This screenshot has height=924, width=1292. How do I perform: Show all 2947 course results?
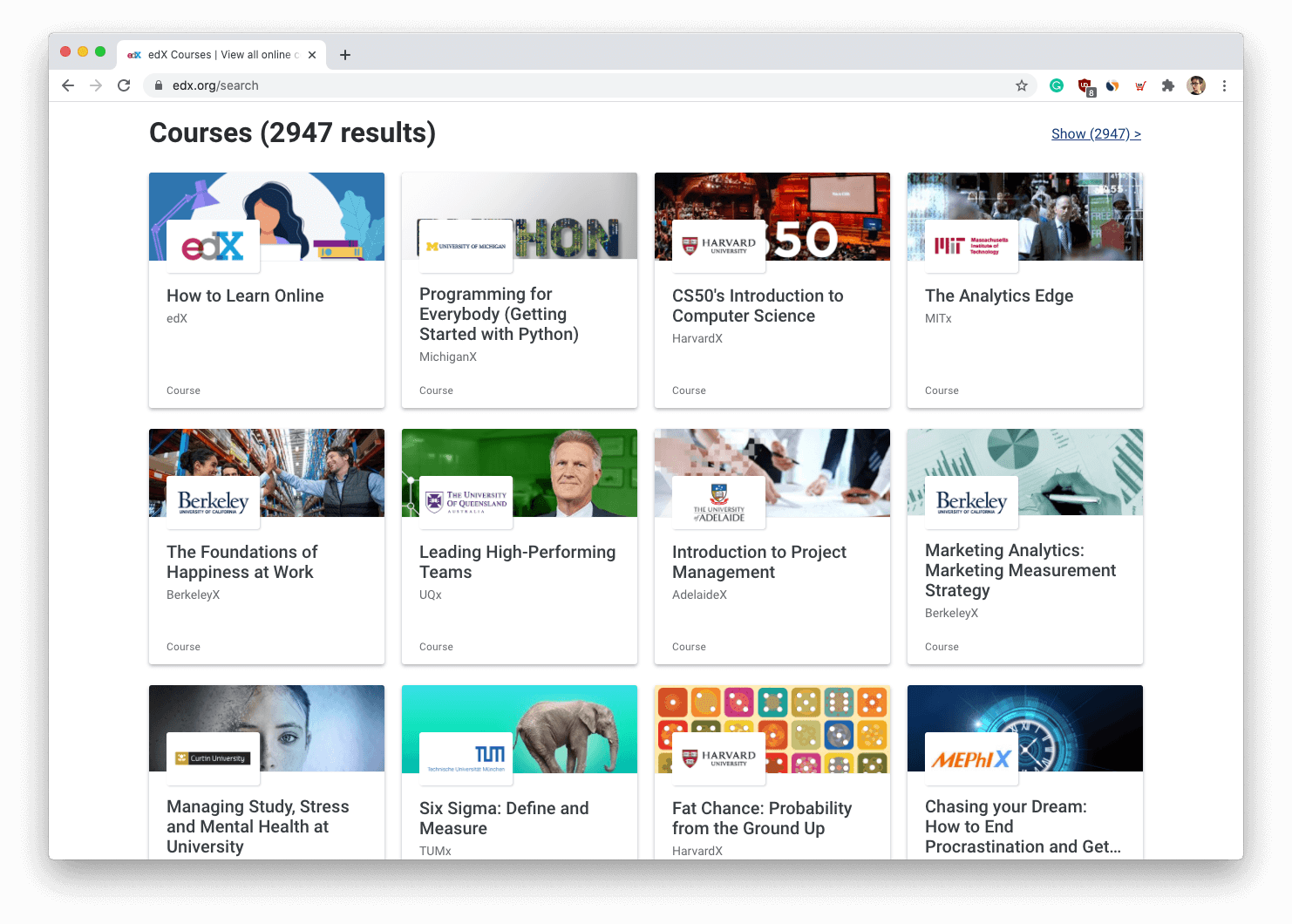click(x=1096, y=133)
